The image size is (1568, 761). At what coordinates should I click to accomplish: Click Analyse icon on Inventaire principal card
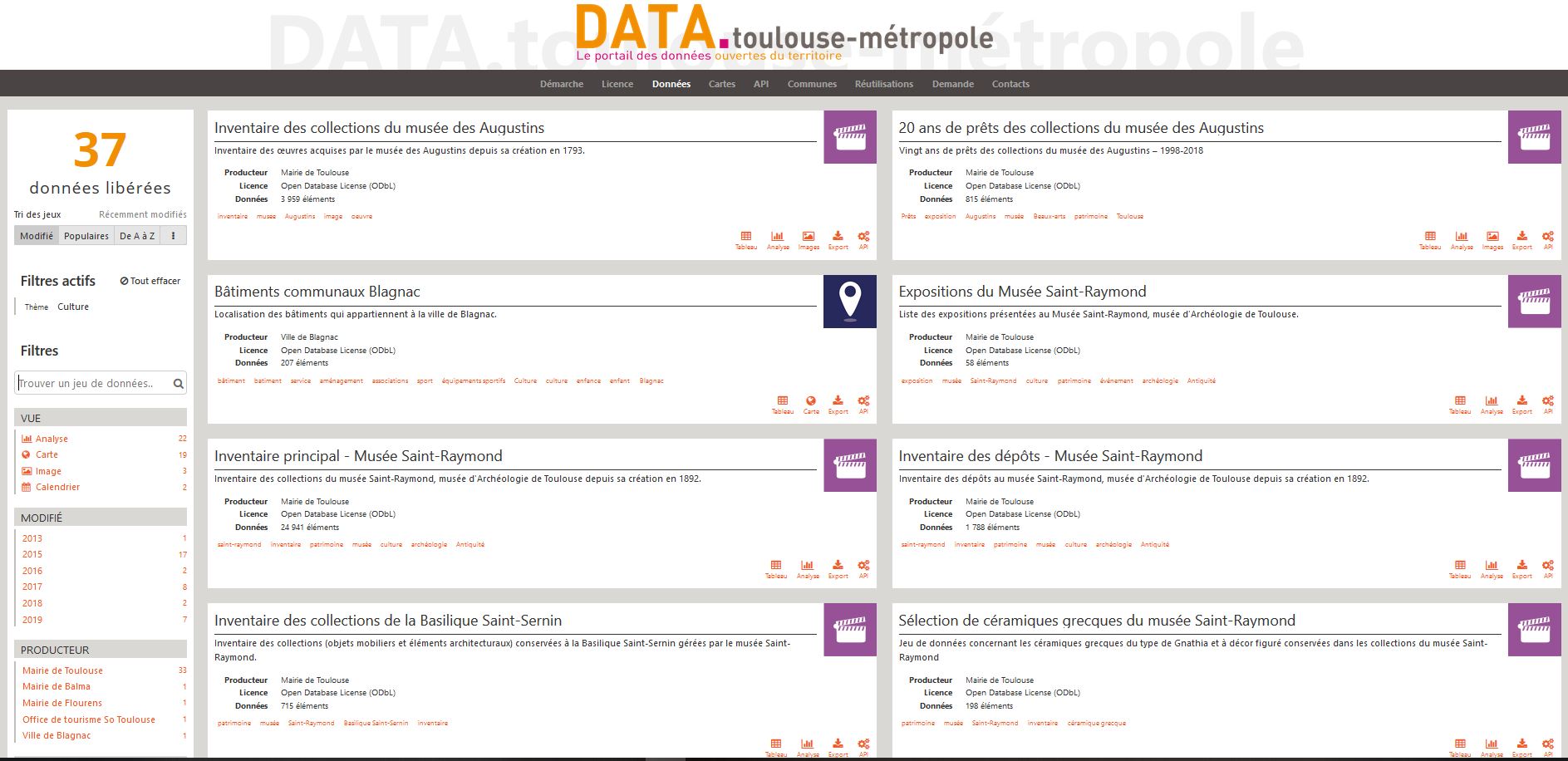(x=807, y=568)
